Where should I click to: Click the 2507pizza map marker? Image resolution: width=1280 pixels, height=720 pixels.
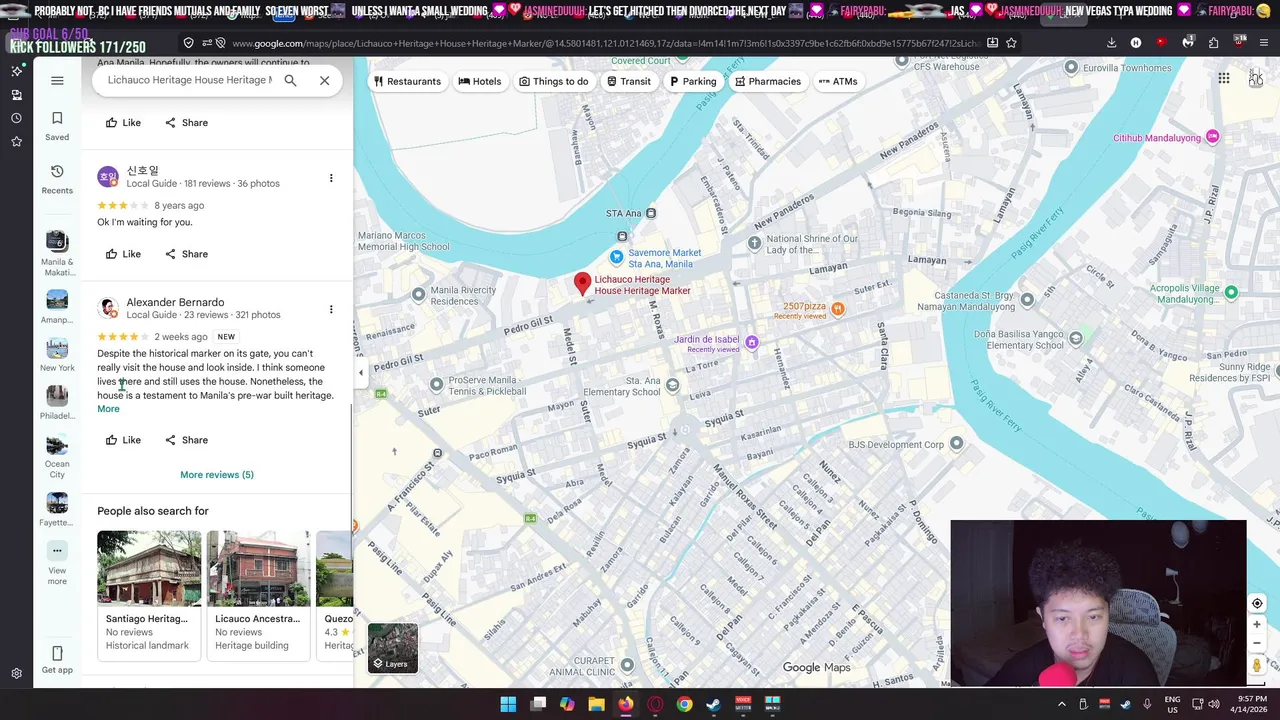coord(838,308)
